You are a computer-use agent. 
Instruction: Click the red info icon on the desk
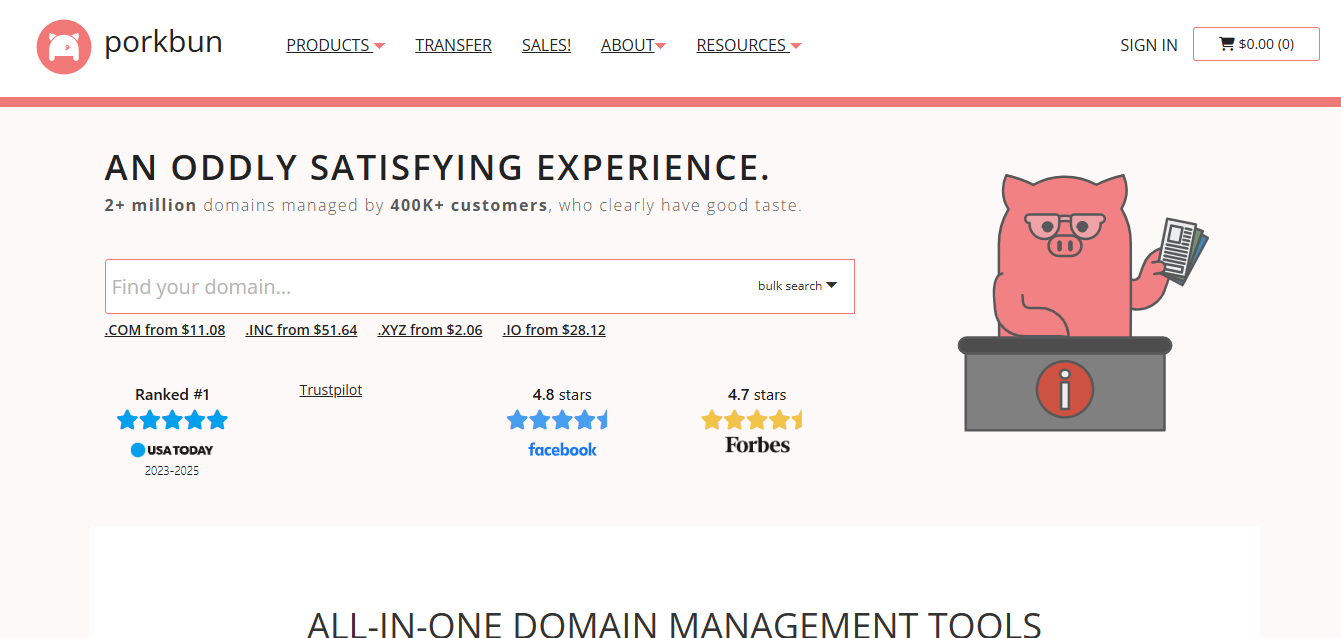(x=1064, y=388)
